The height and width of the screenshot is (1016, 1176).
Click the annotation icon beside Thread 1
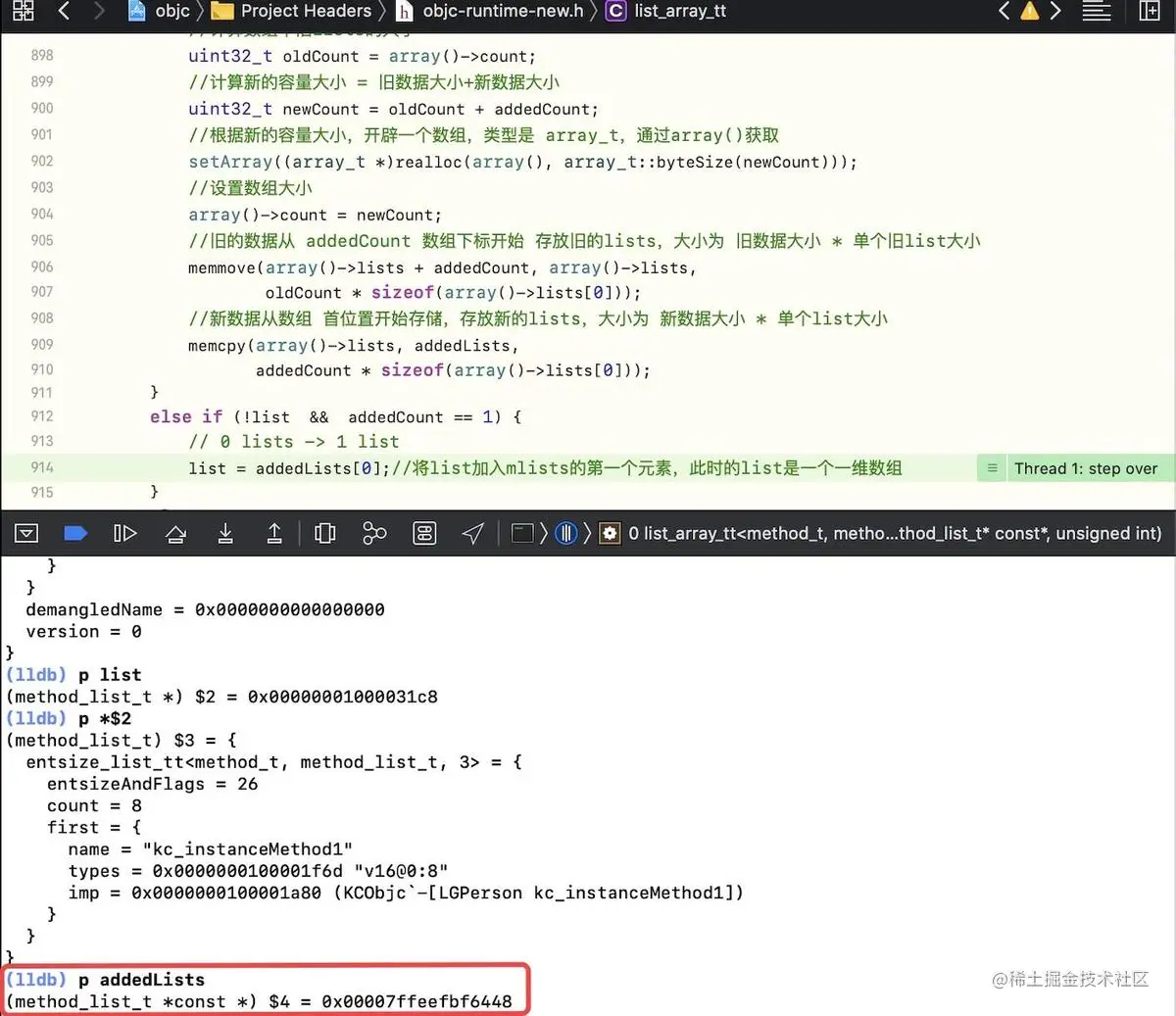(x=992, y=468)
